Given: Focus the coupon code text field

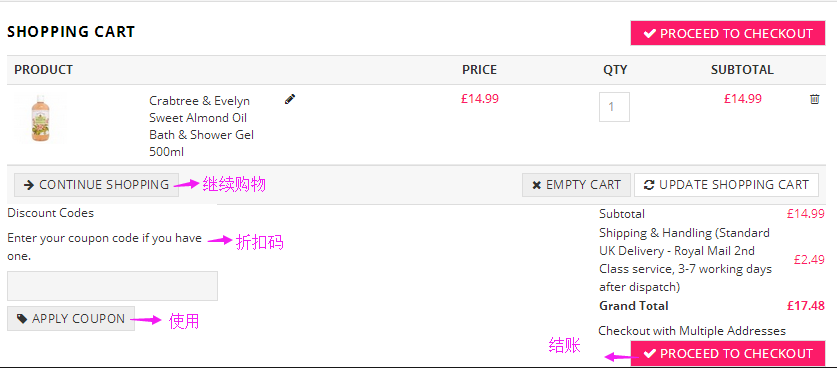Looking at the screenshot, I should pos(112,286).
